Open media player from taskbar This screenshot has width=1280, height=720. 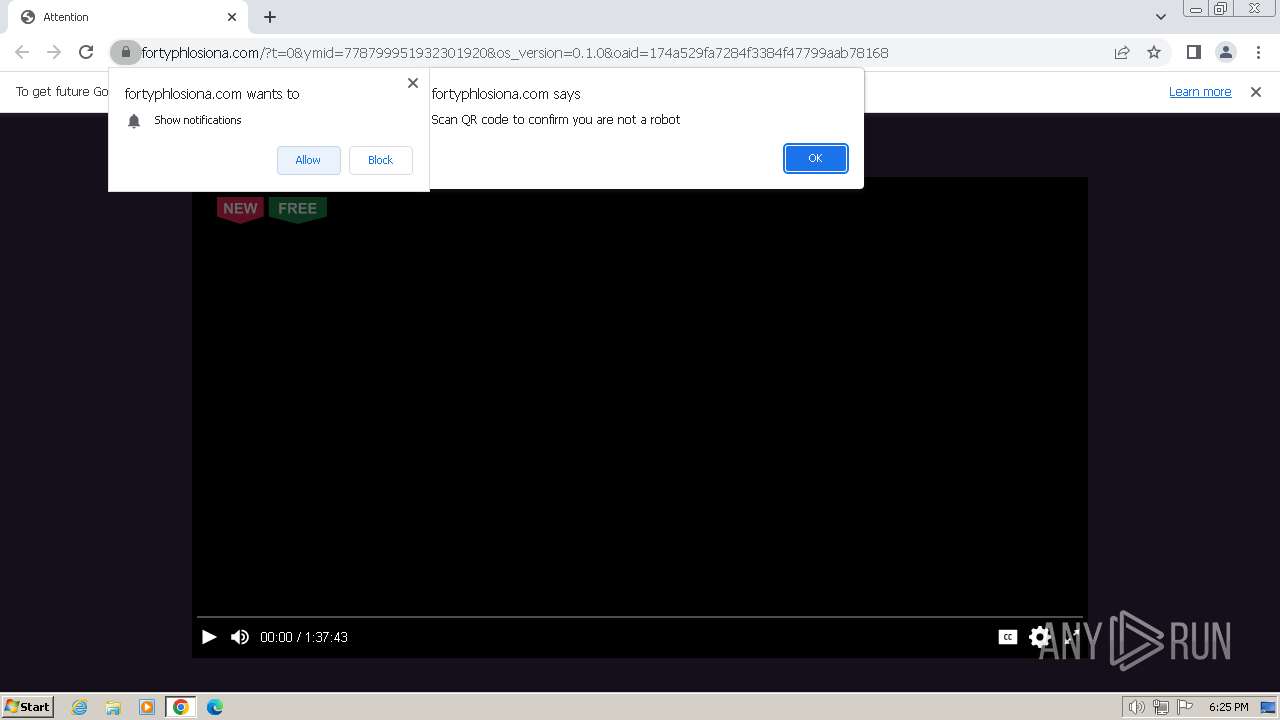coord(147,707)
